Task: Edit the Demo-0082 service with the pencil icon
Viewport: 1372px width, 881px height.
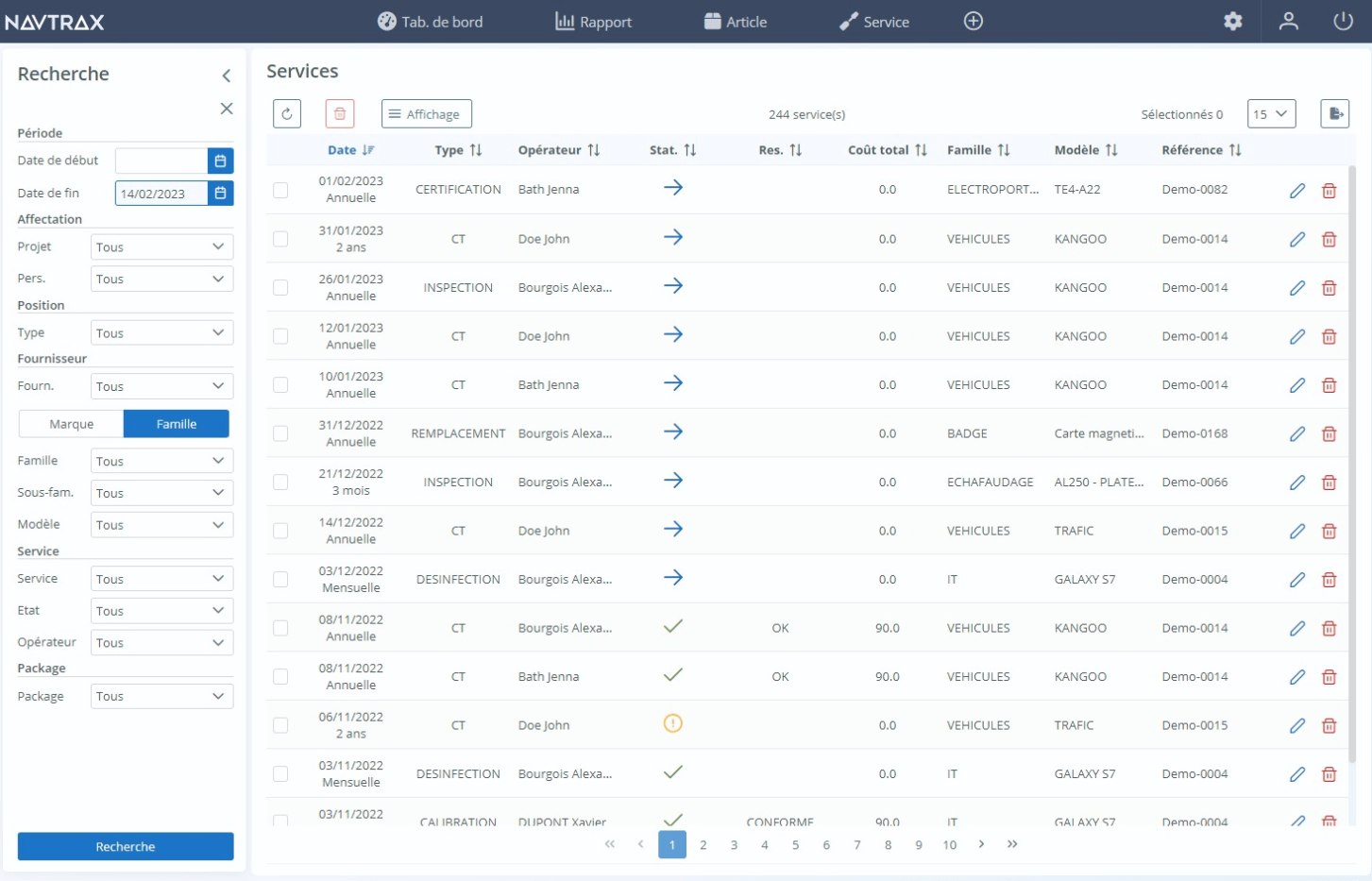Action: 1297,190
